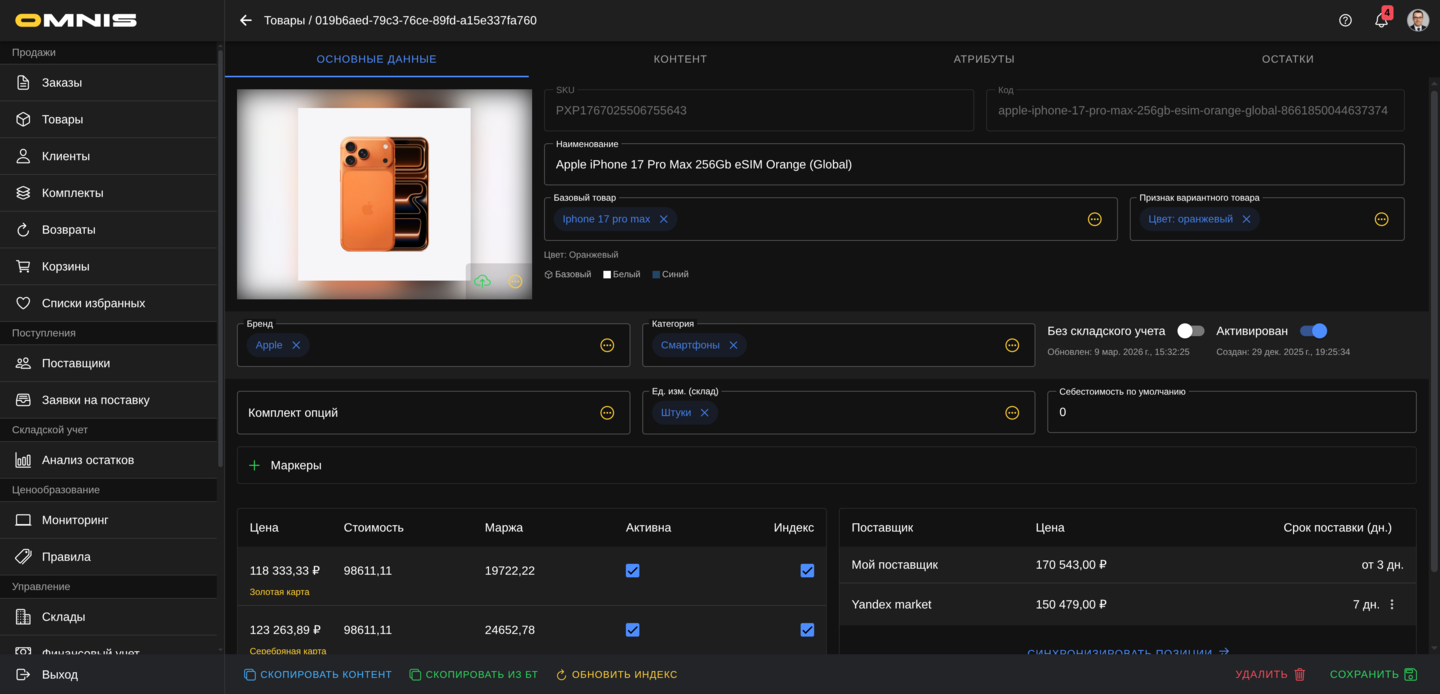This screenshot has height=694, width=1440.
Task: Toggle the Без складского учета switch
Action: (1190, 331)
